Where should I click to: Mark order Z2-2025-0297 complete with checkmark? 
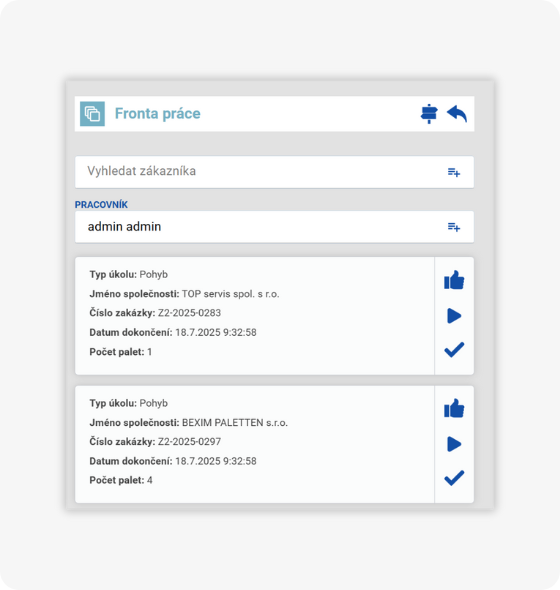(x=454, y=478)
